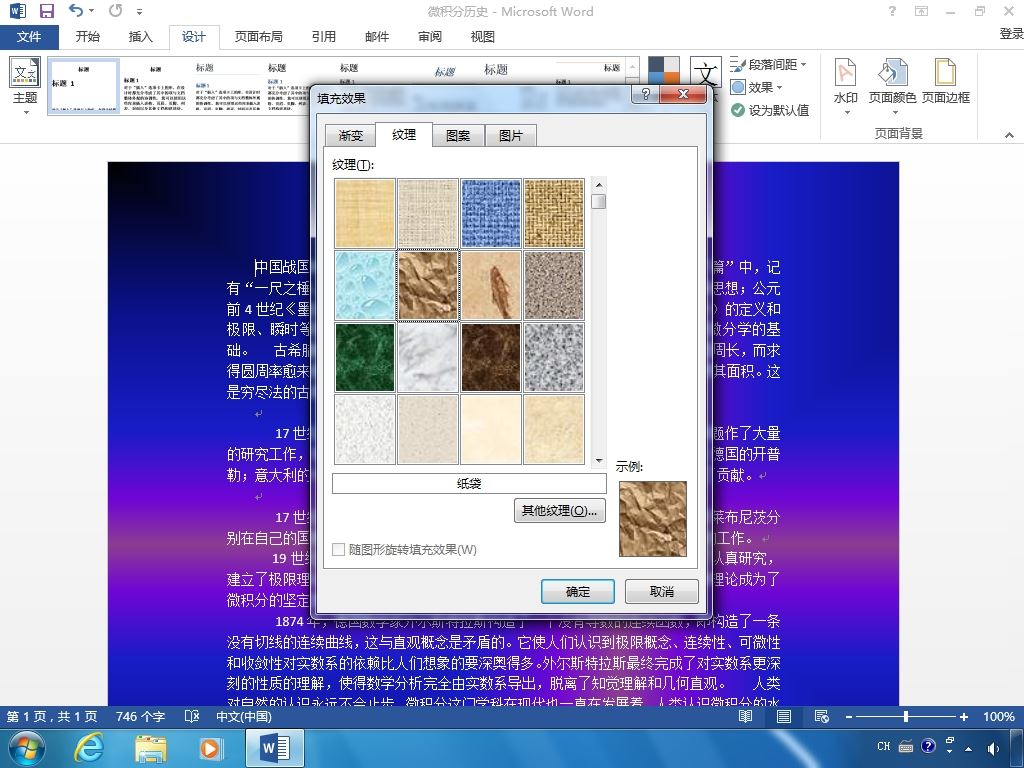Screen dimensions: 1024x768
Task: Click the 取消 (Cancel) button
Action: pyautogui.click(x=662, y=592)
